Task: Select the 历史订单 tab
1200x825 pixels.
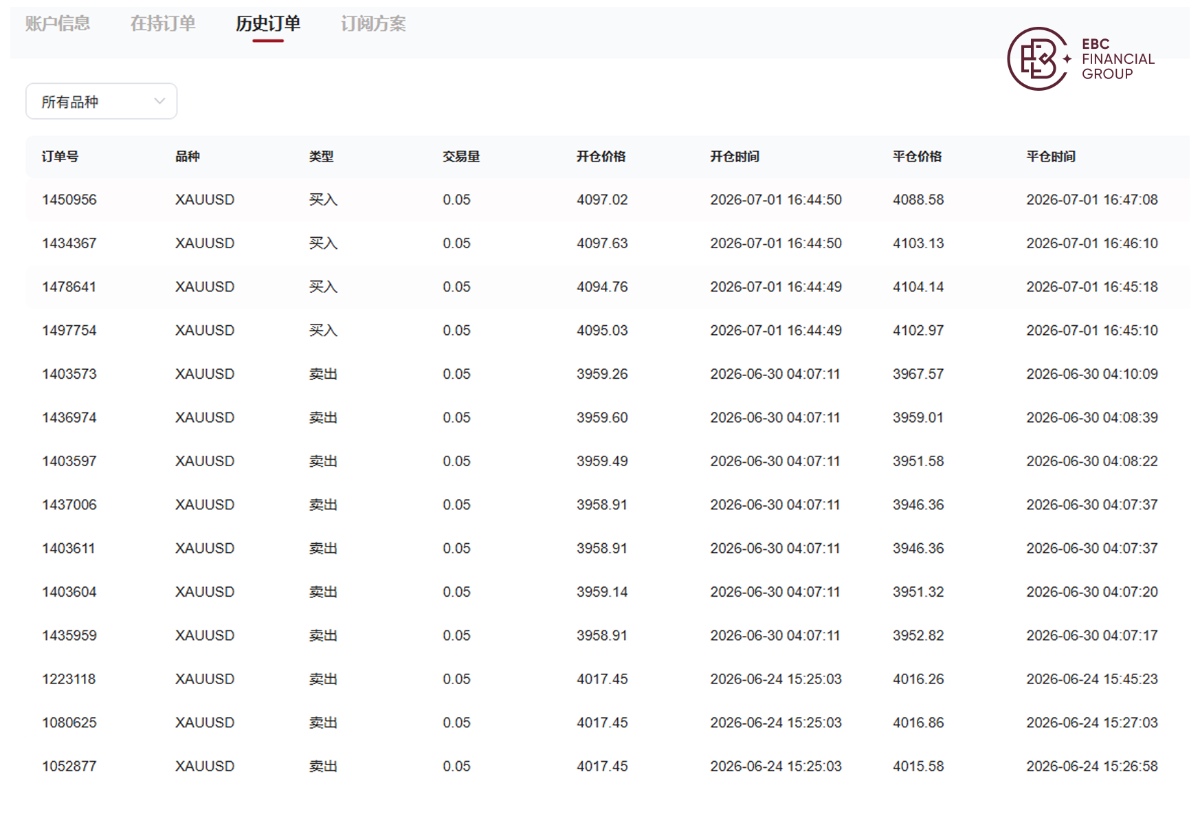Action: 268,24
